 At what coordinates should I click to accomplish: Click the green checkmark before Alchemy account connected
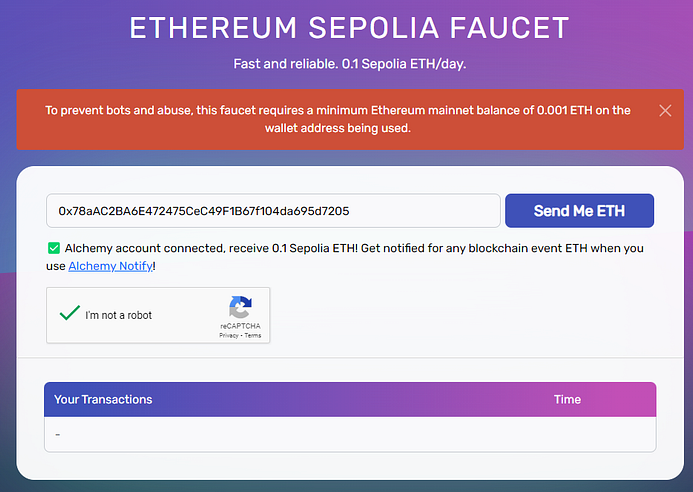[x=53, y=248]
